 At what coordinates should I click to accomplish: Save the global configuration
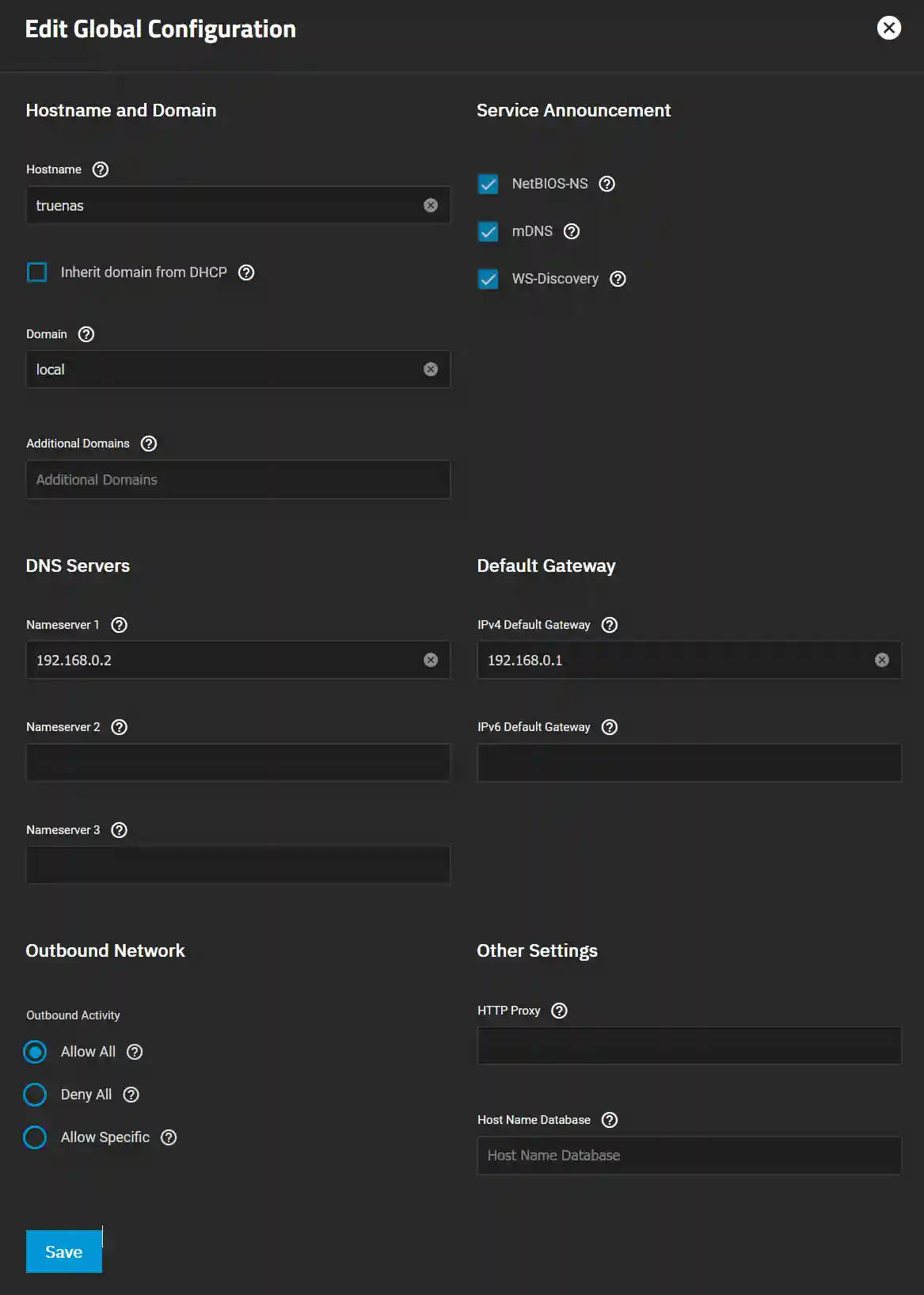point(64,1251)
